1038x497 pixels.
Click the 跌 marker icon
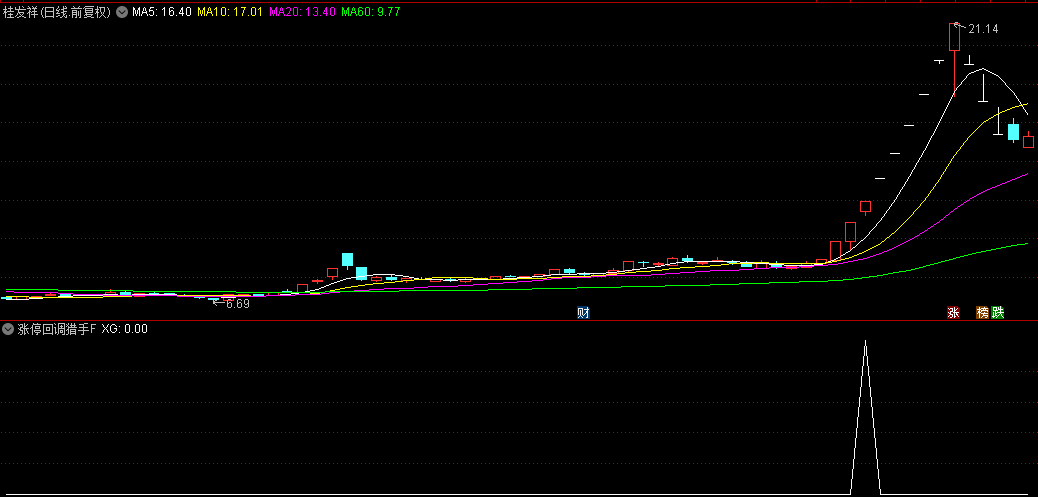click(998, 312)
